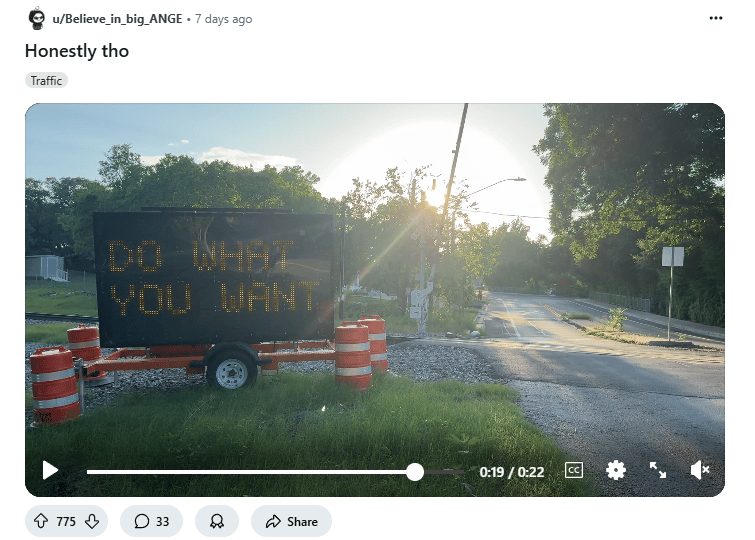The image size is (755, 540).
Task: Select the Traffic flair tag
Action: pos(46,80)
